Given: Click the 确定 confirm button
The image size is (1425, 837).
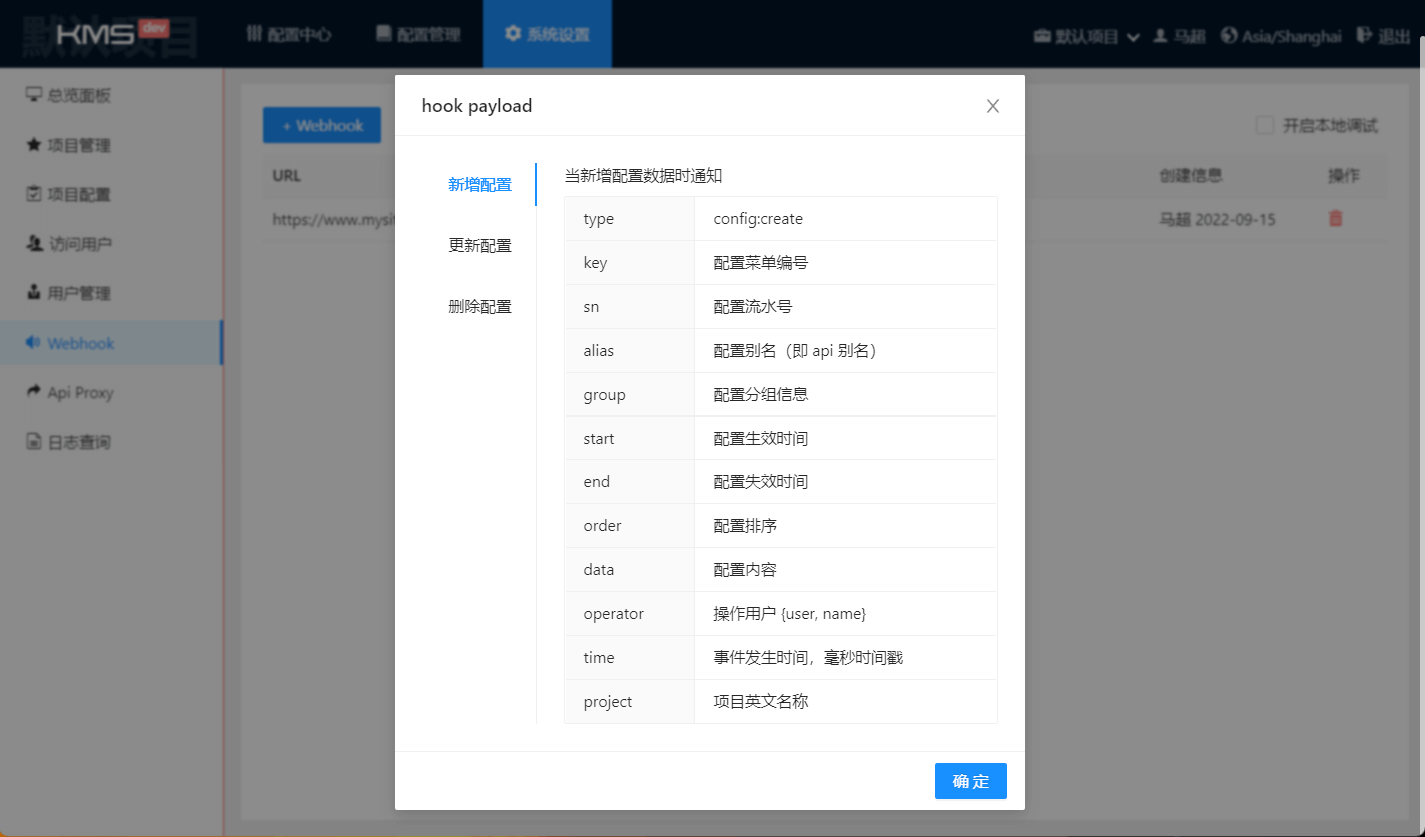Looking at the screenshot, I should pos(970,781).
